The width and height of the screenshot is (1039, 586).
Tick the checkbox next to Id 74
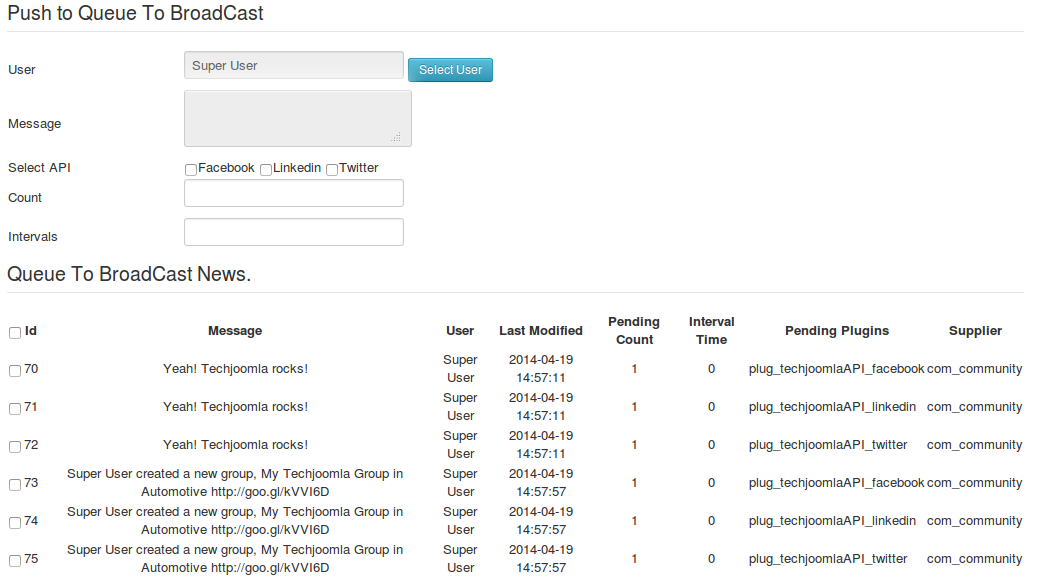click(15, 523)
